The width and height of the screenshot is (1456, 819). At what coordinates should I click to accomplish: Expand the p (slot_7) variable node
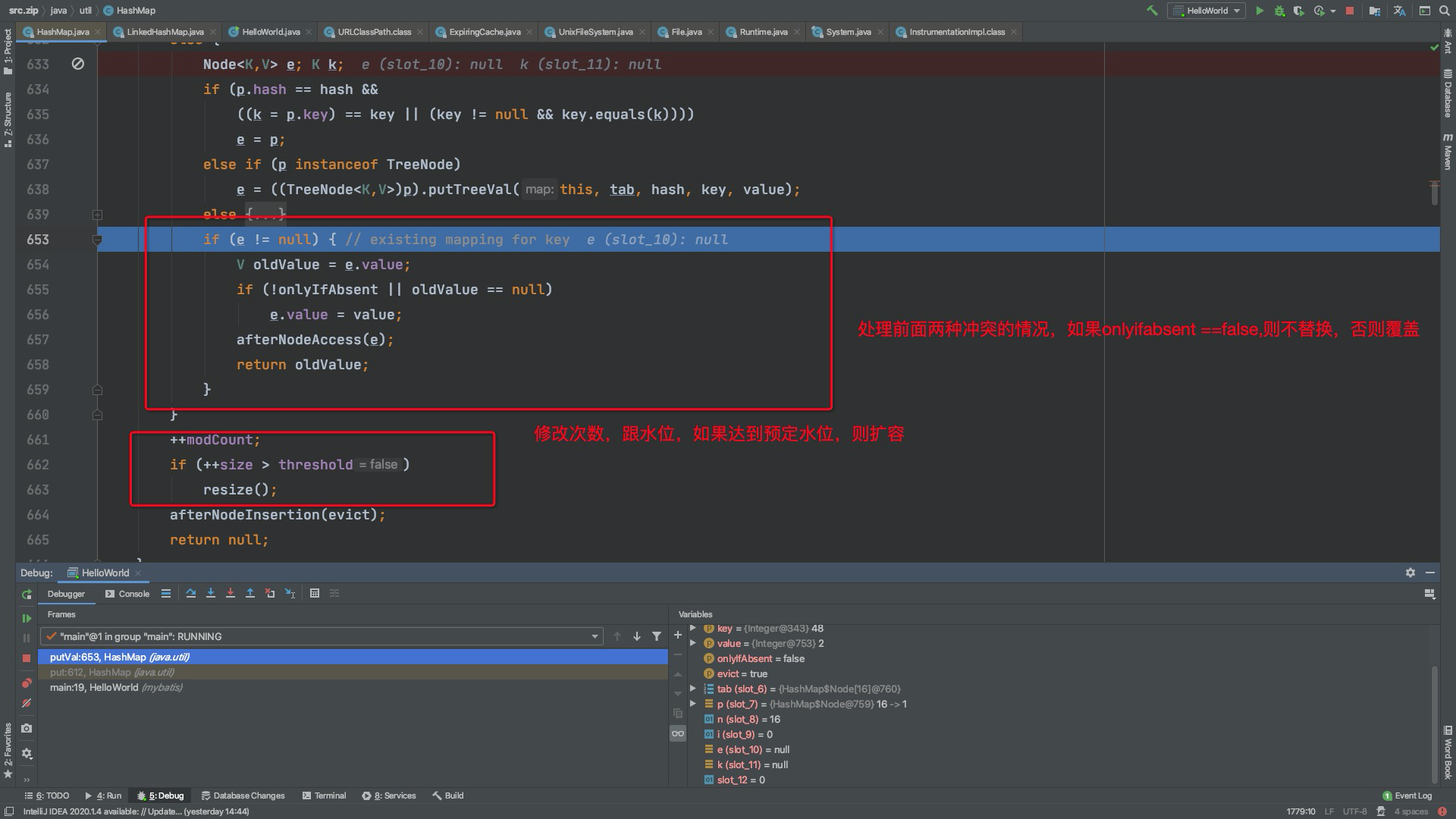[x=693, y=704]
